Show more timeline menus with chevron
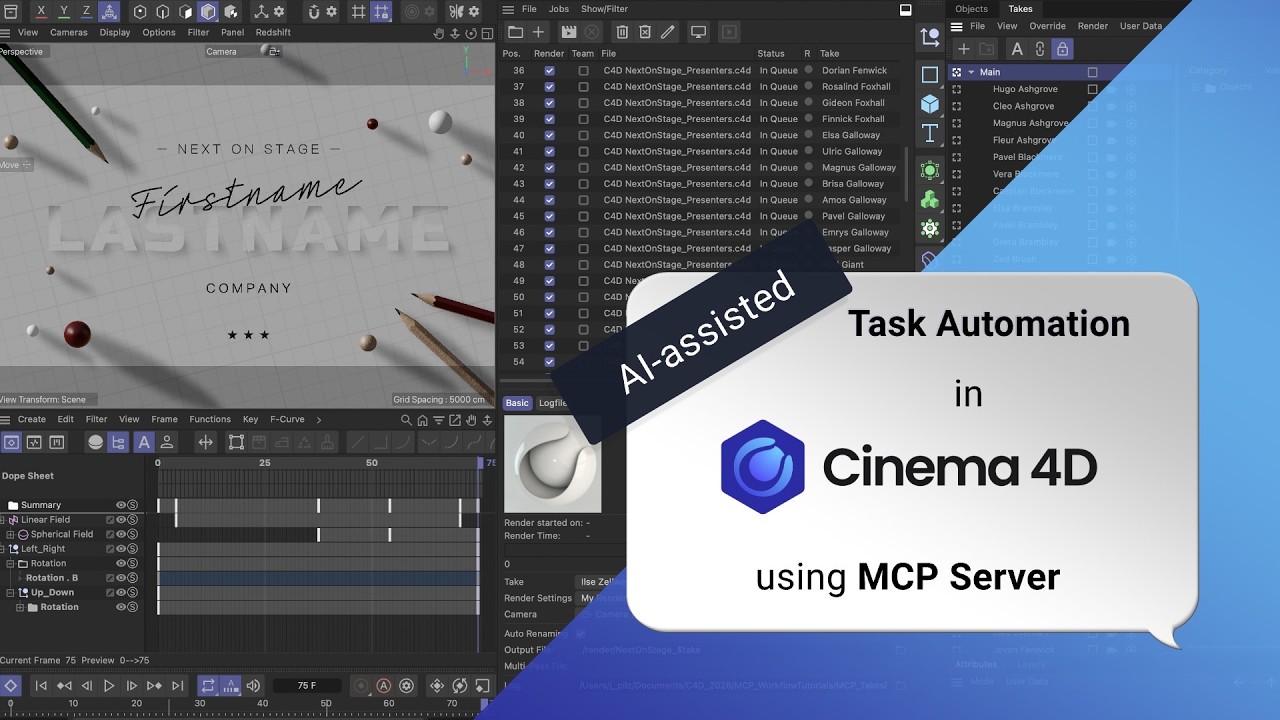Screen dimensions: 1280x720 [318, 420]
